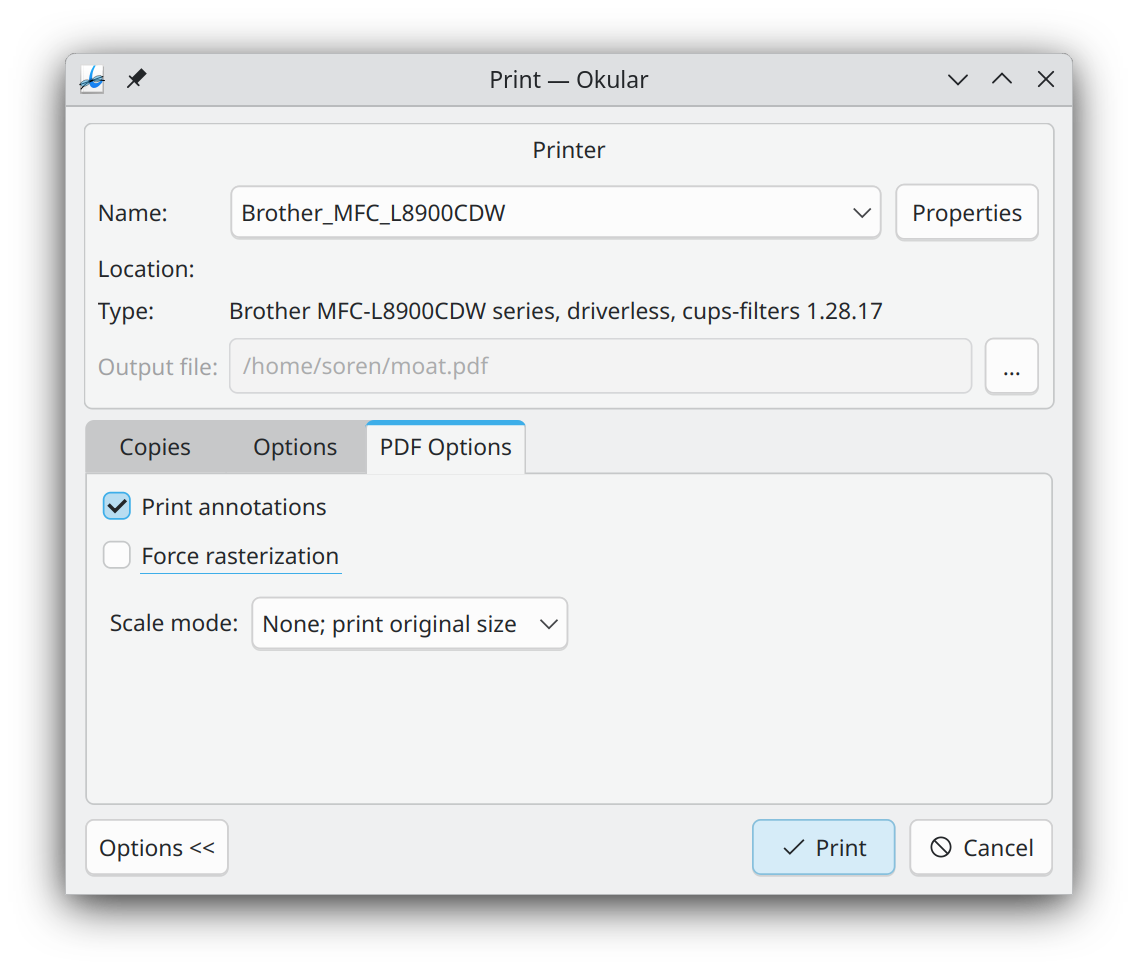Collapse settings with Options << button
The image size is (1138, 972).
tap(157, 848)
